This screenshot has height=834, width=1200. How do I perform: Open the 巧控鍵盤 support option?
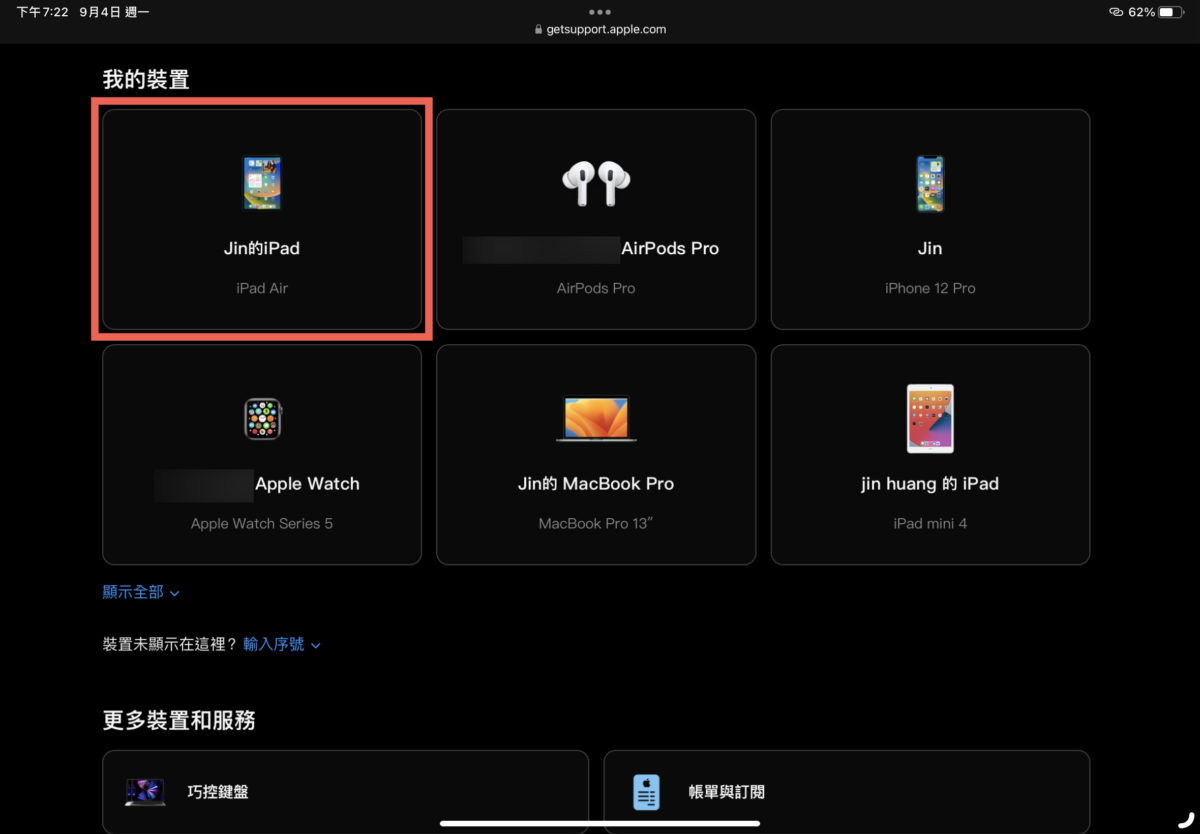pos(345,792)
